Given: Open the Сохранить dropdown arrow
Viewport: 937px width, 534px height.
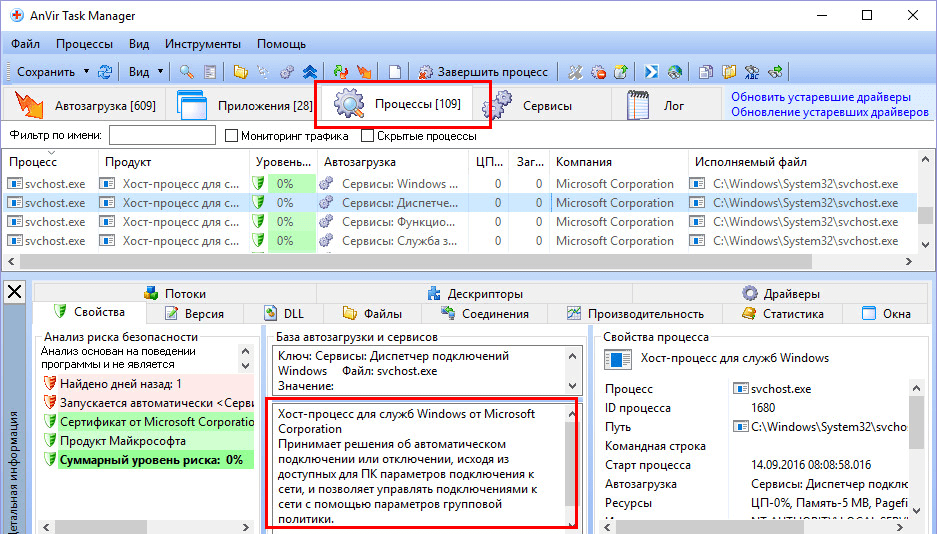Looking at the screenshot, I should pyautogui.click(x=86, y=72).
